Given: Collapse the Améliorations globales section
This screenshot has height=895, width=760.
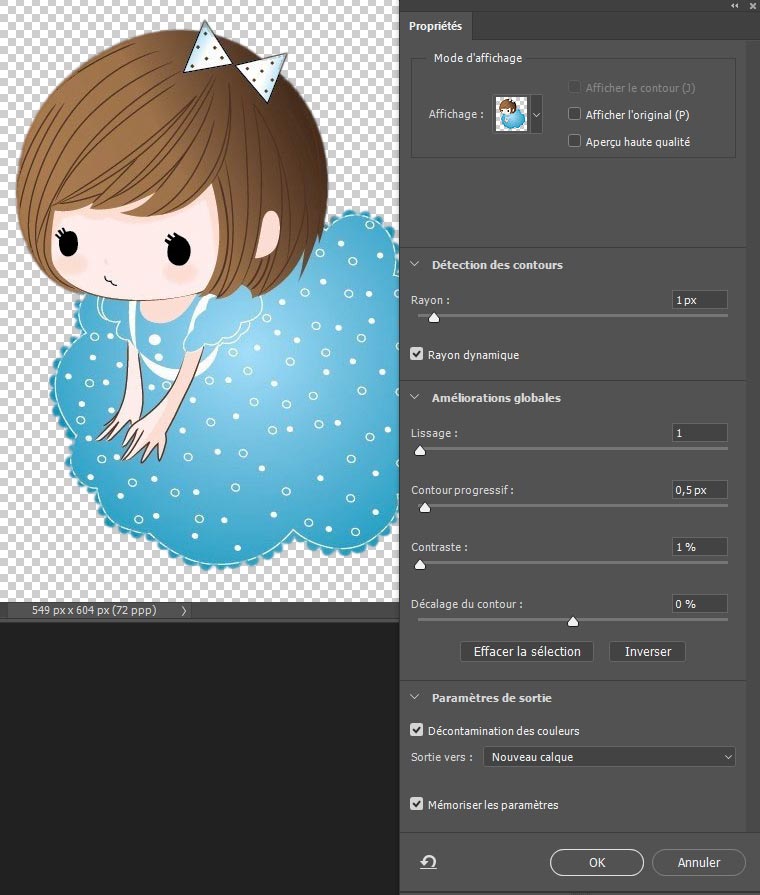Looking at the screenshot, I should pos(416,398).
